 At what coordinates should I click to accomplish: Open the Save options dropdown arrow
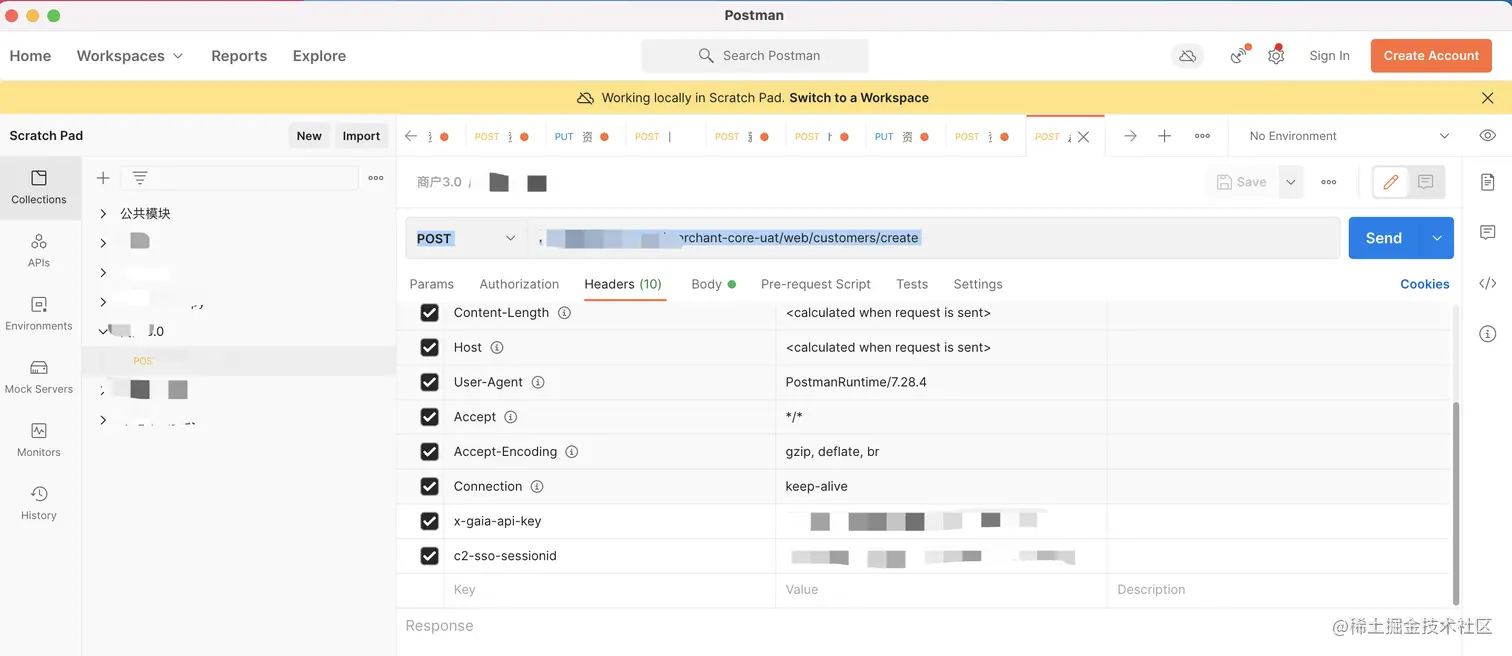(1291, 182)
